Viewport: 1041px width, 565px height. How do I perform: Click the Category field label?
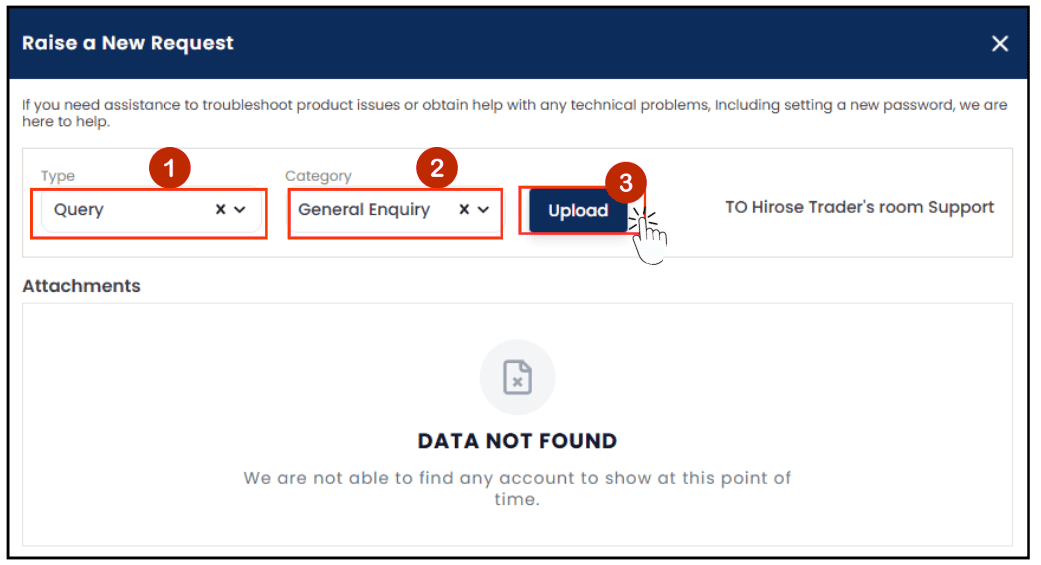318,176
